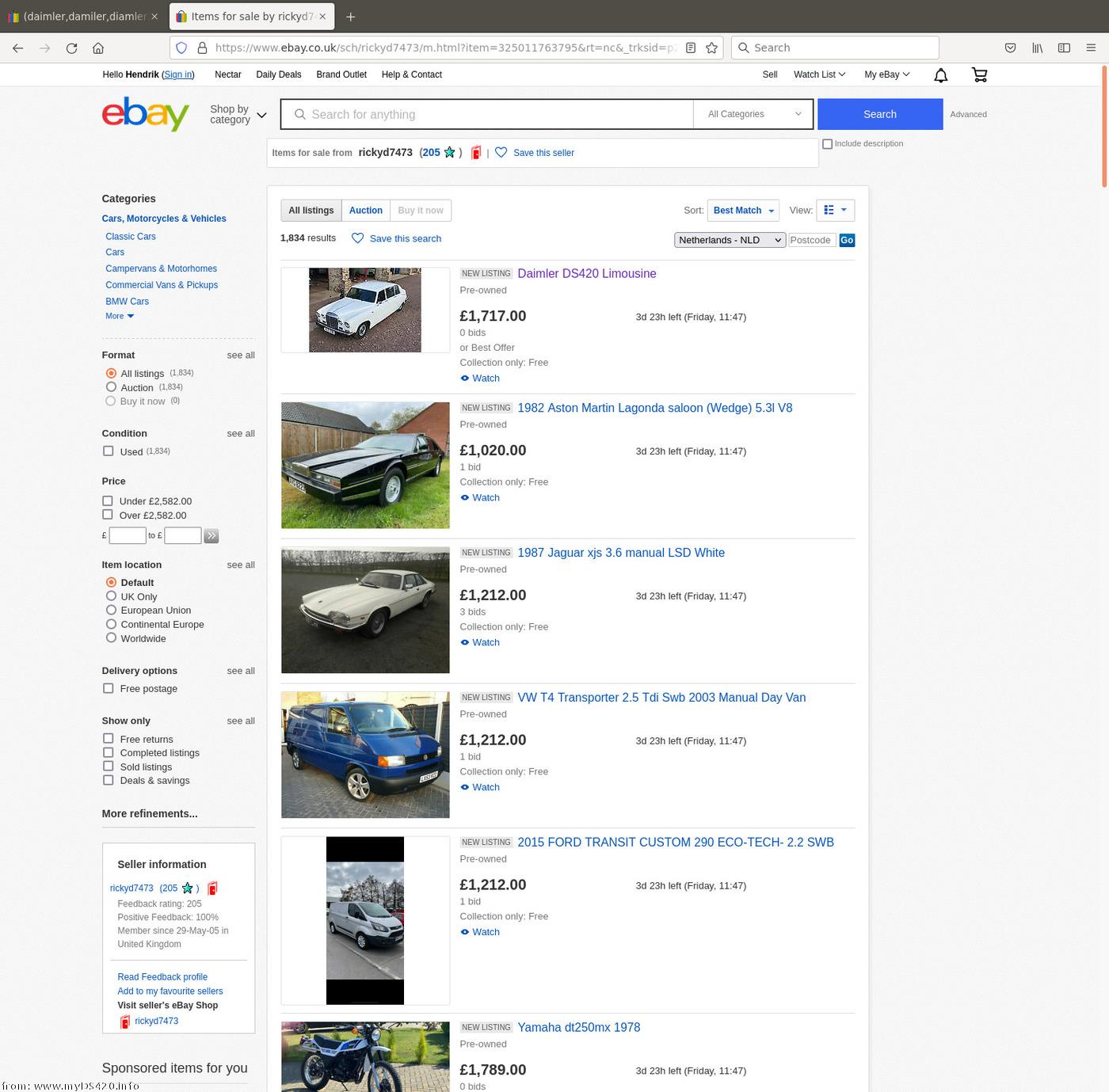
Task: Open the white Jaguar xjs thumbnail
Action: 365,610
